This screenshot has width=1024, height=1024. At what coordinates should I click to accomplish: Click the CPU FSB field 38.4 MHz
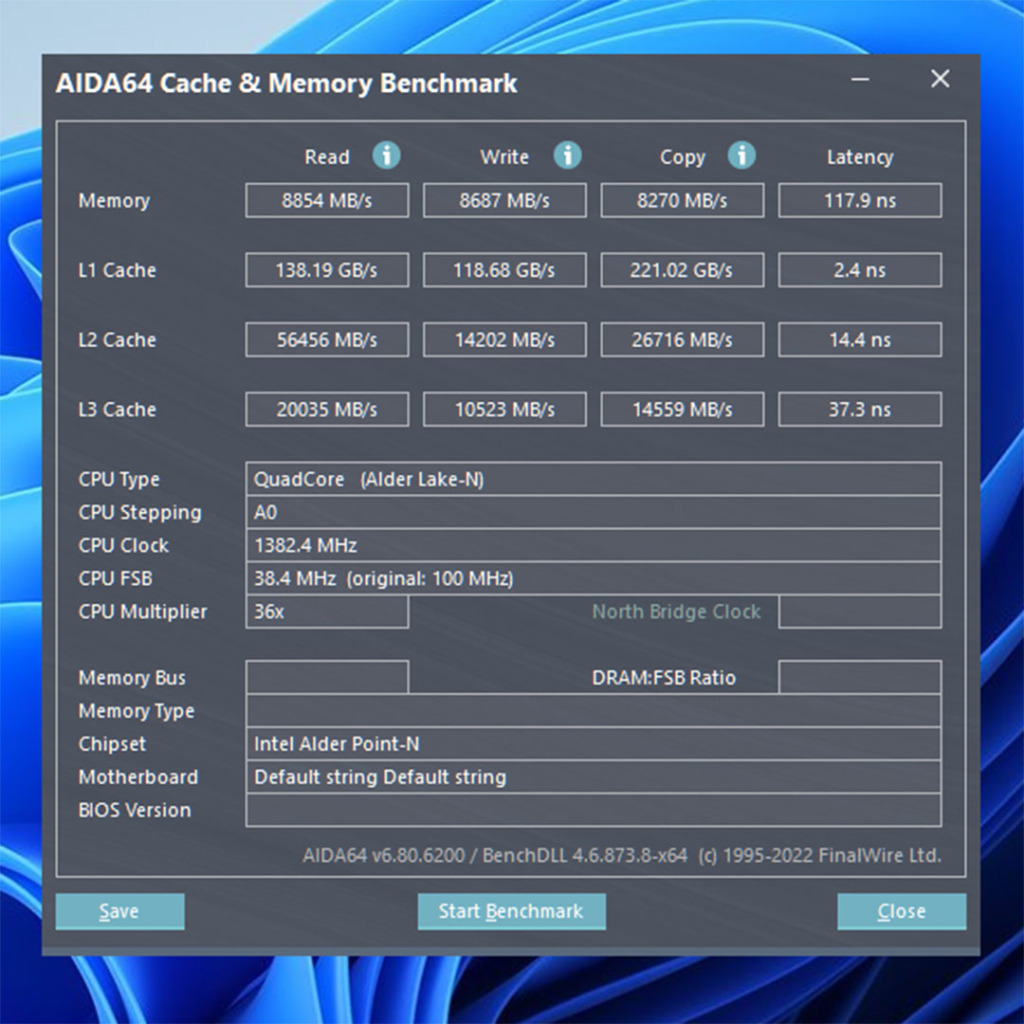[x=594, y=579]
